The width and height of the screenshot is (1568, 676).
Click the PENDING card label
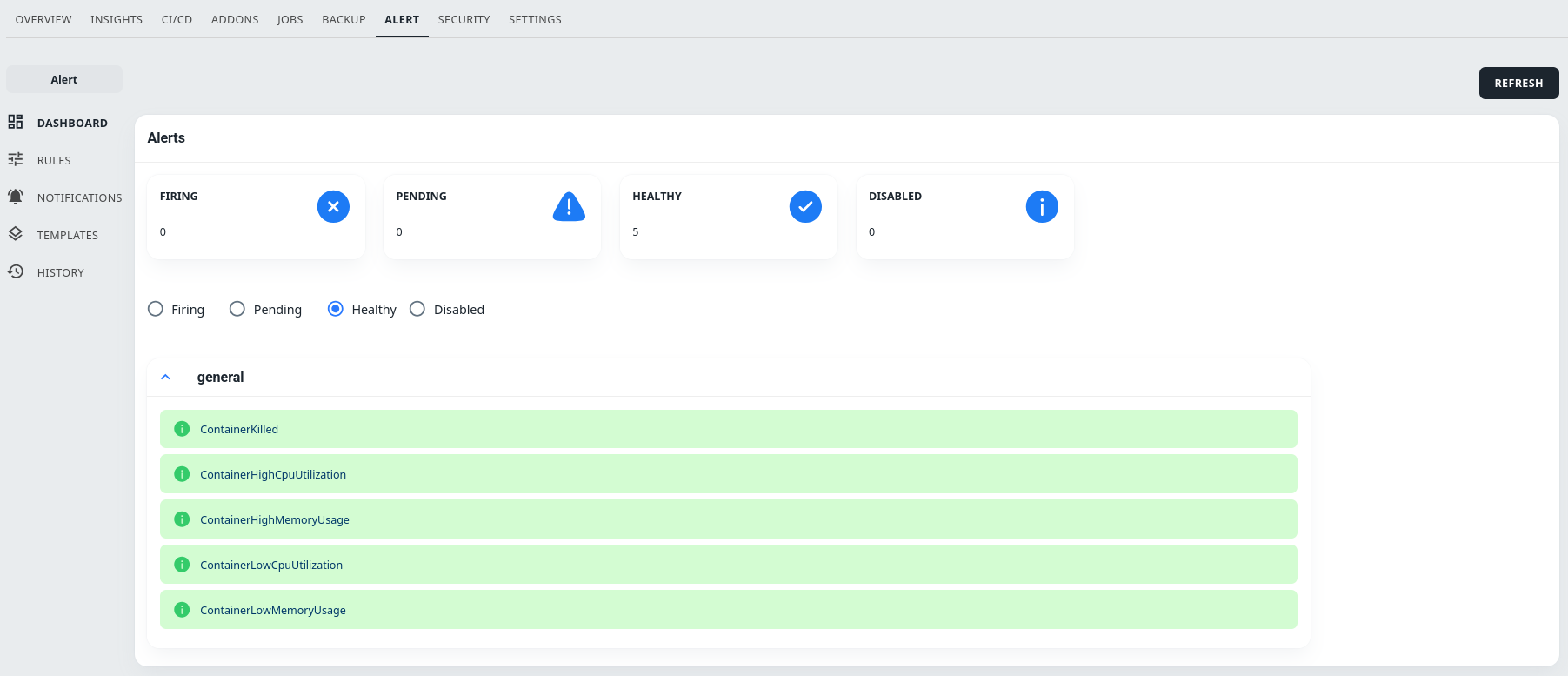(421, 196)
